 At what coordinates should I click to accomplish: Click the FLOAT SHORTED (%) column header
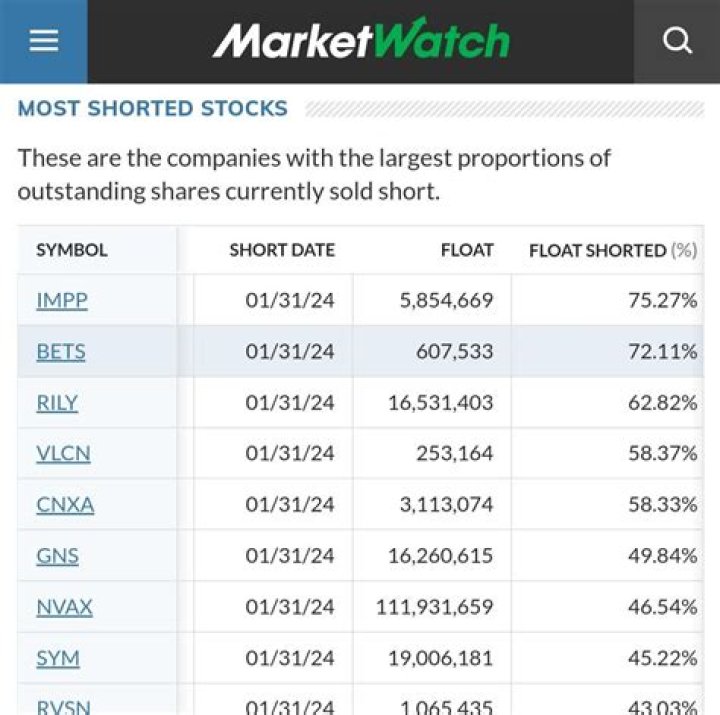pyautogui.click(x=612, y=250)
